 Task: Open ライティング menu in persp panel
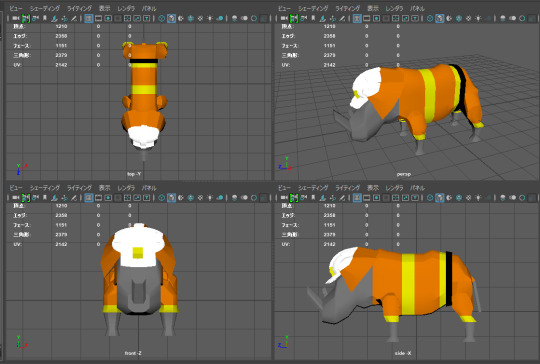(347, 8)
